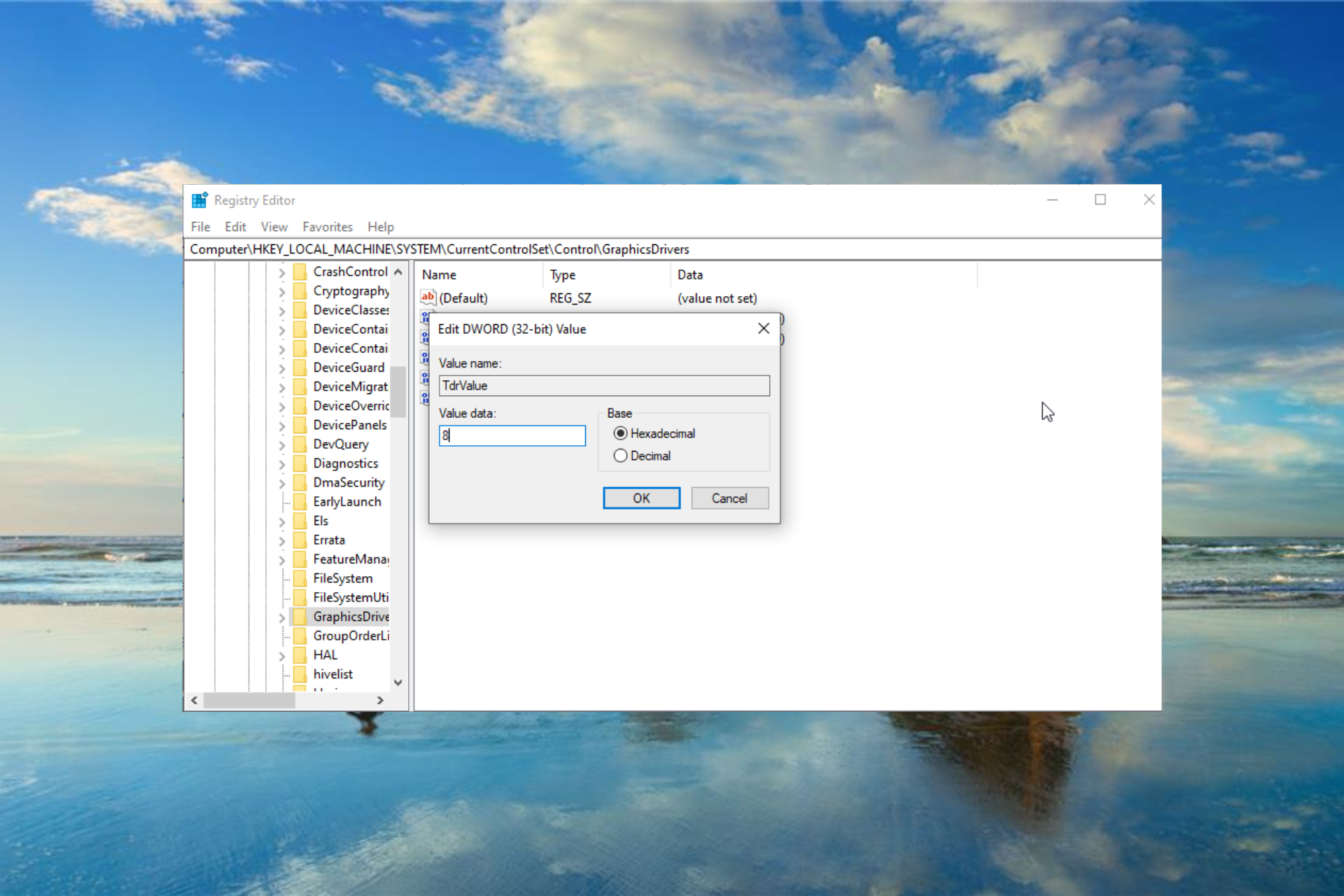The height and width of the screenshot is (896, 1344).
Task: Click the DevicePanels folder icon
Action: click(300, 425)
